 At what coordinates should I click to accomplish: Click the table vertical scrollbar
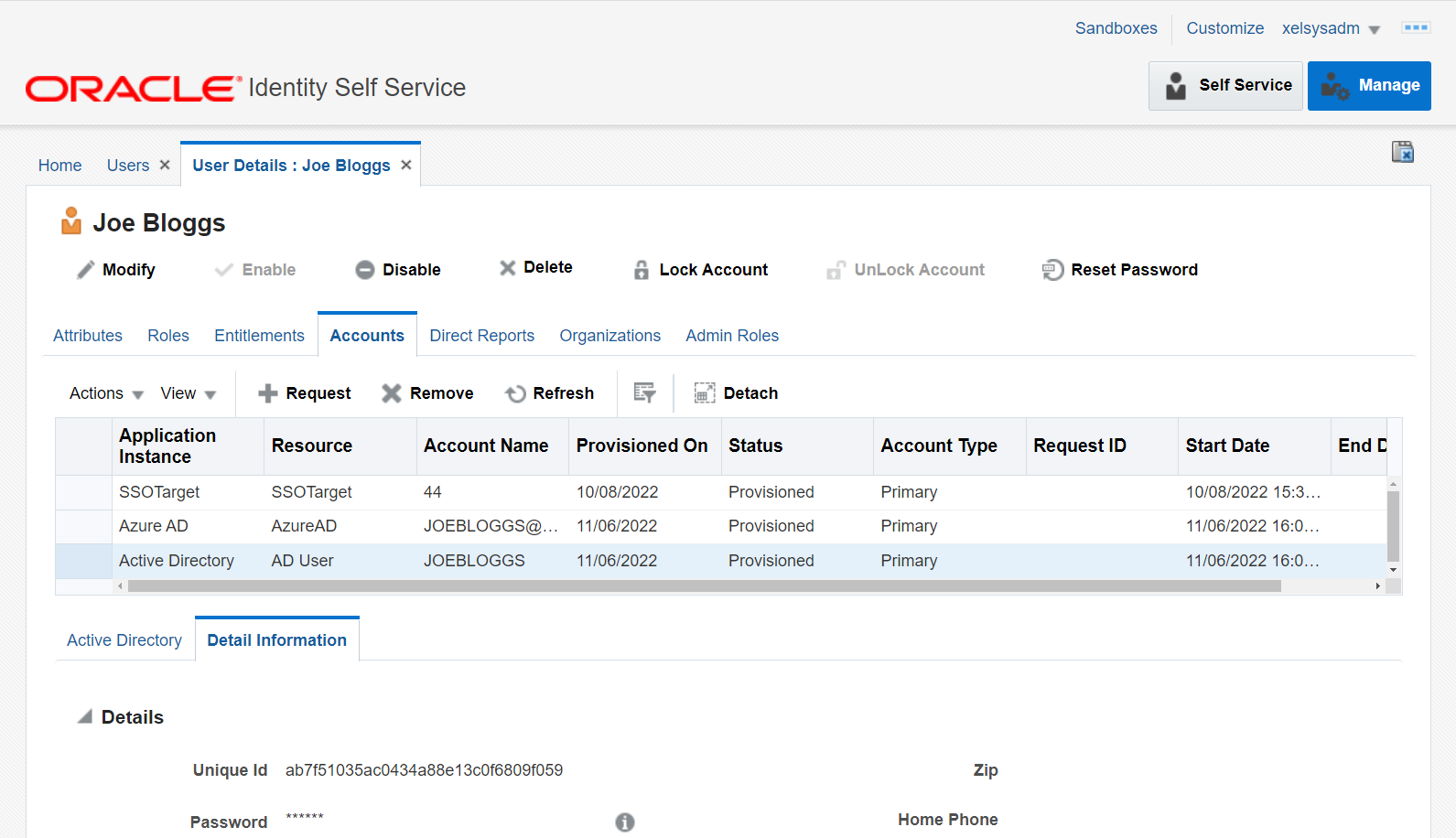pos(1393,526)
